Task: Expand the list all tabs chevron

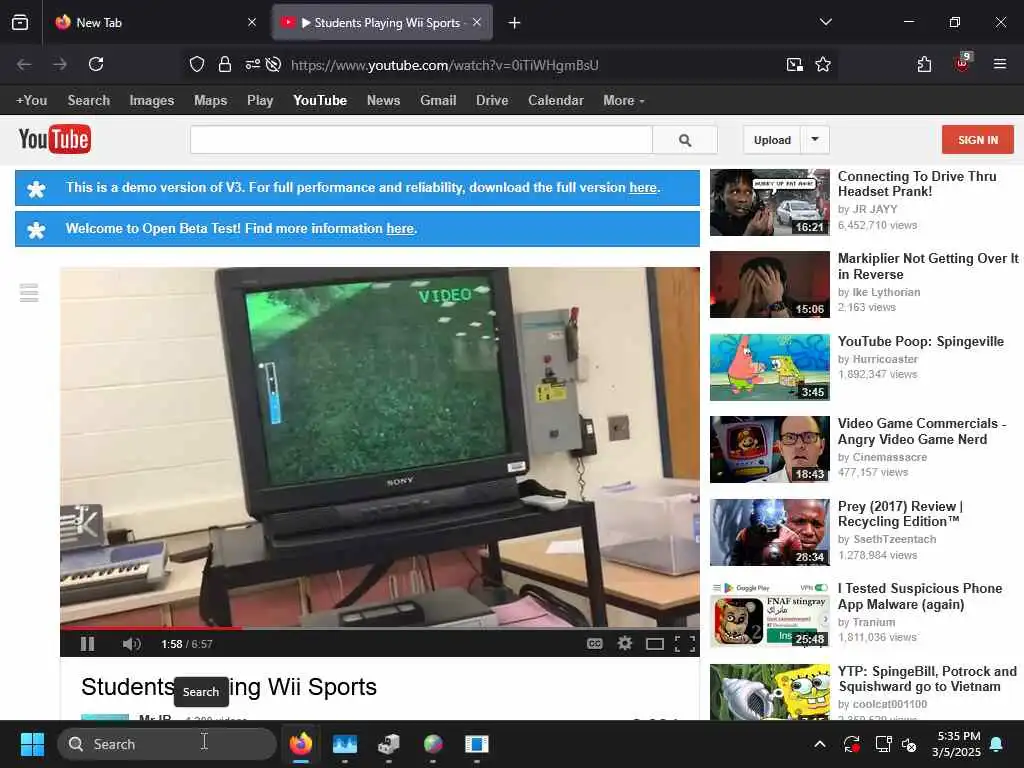Action: coord(825,22)
